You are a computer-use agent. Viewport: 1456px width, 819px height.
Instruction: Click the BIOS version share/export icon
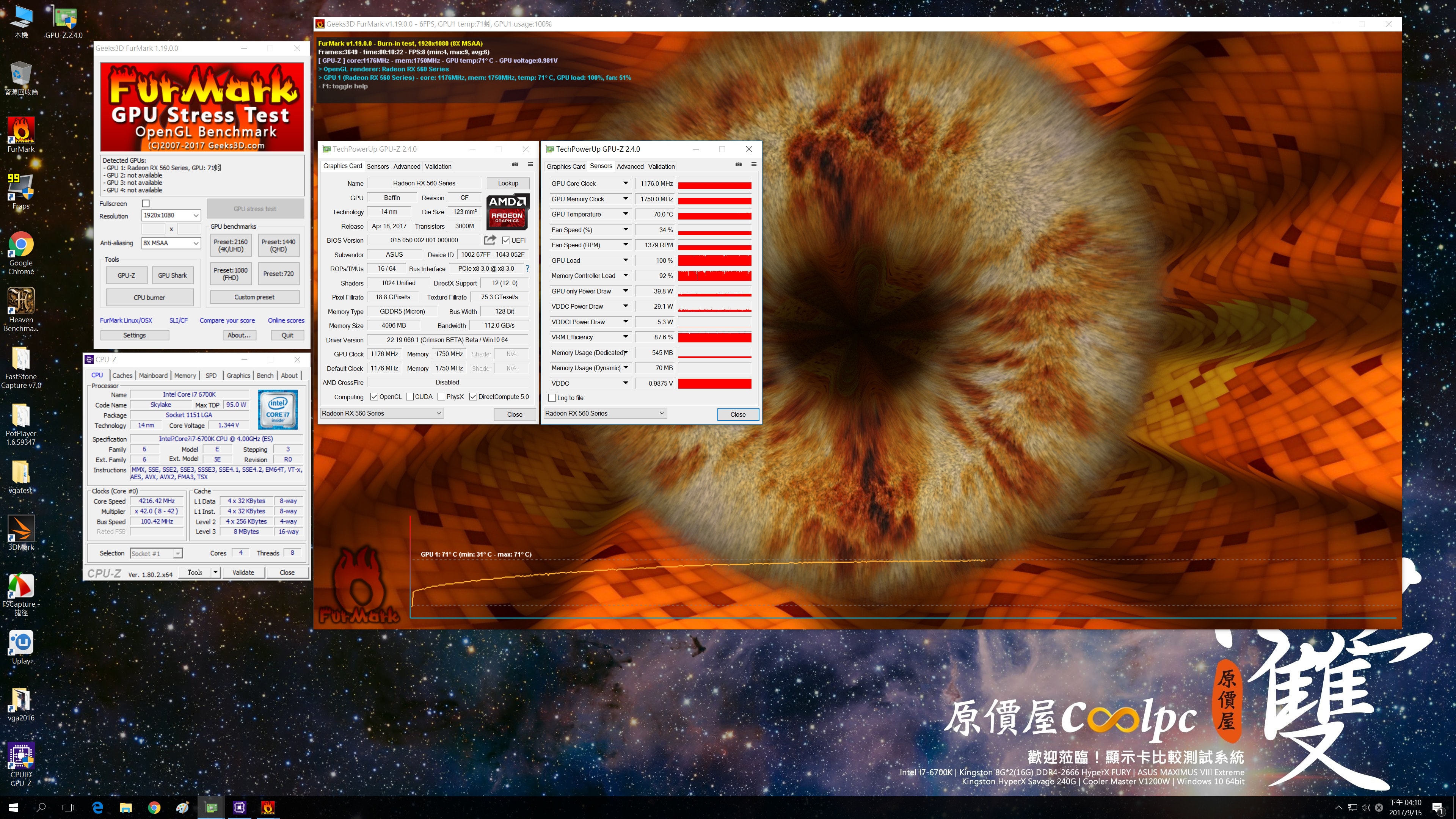point(490,240)
